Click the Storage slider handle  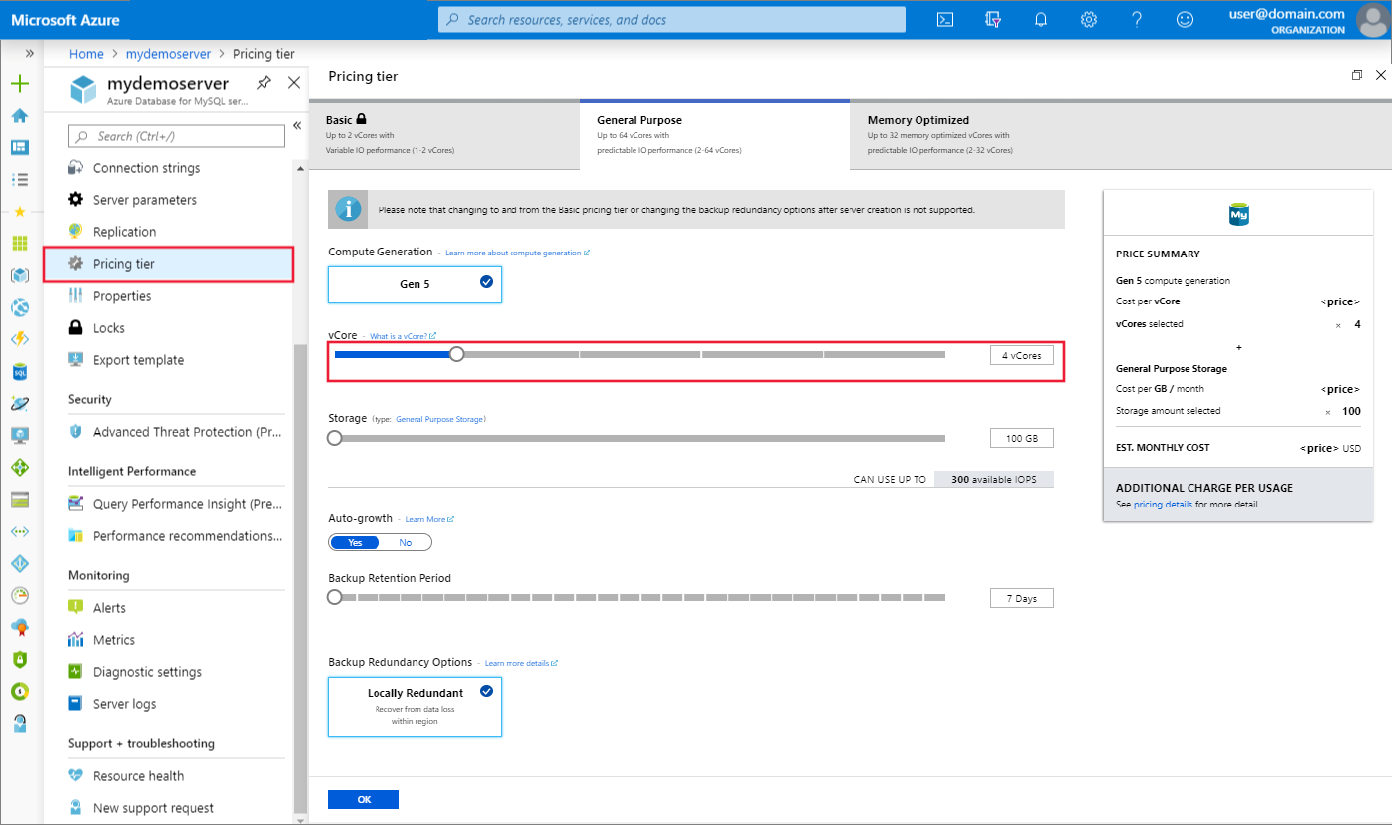(x=335, y=438)
